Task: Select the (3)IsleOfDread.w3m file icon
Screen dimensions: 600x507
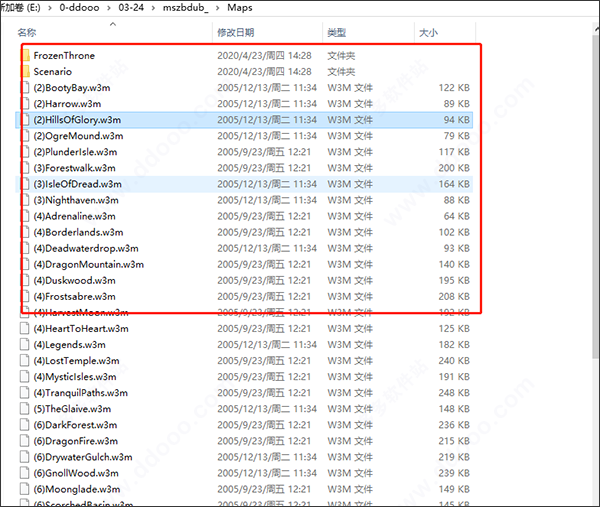Action: (25, 184)
